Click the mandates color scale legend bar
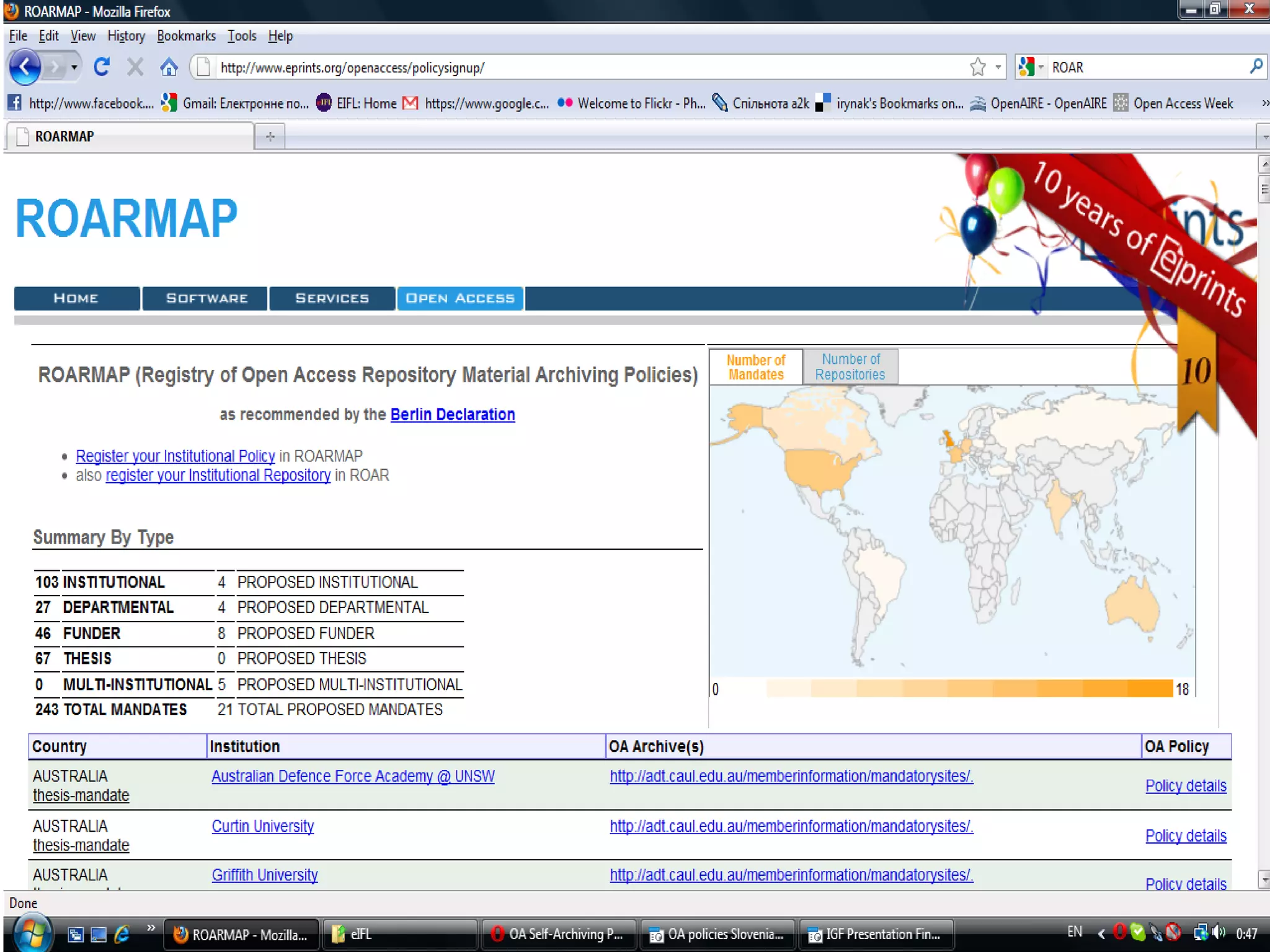This screenshot has width=1270, height=952. click(x=969, y=689)
